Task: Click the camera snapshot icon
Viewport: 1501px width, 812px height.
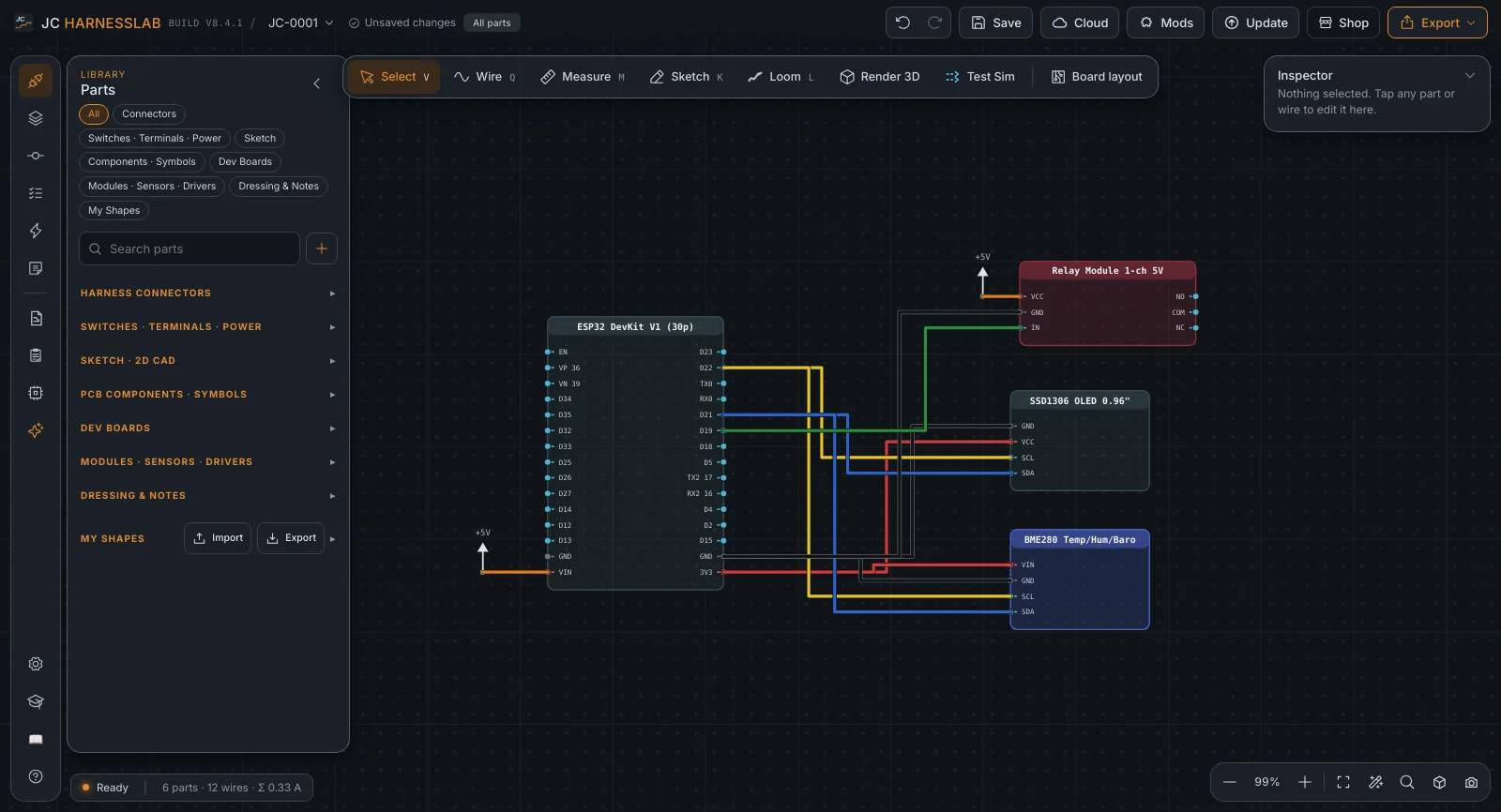Action: click(1471, 782)
